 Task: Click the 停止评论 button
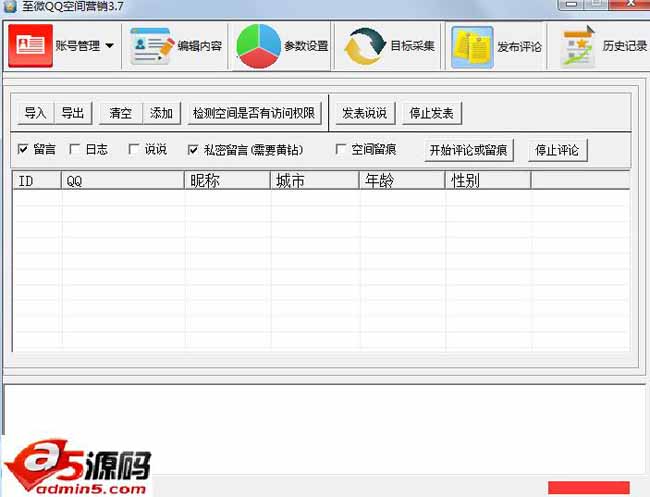point(558,150)
